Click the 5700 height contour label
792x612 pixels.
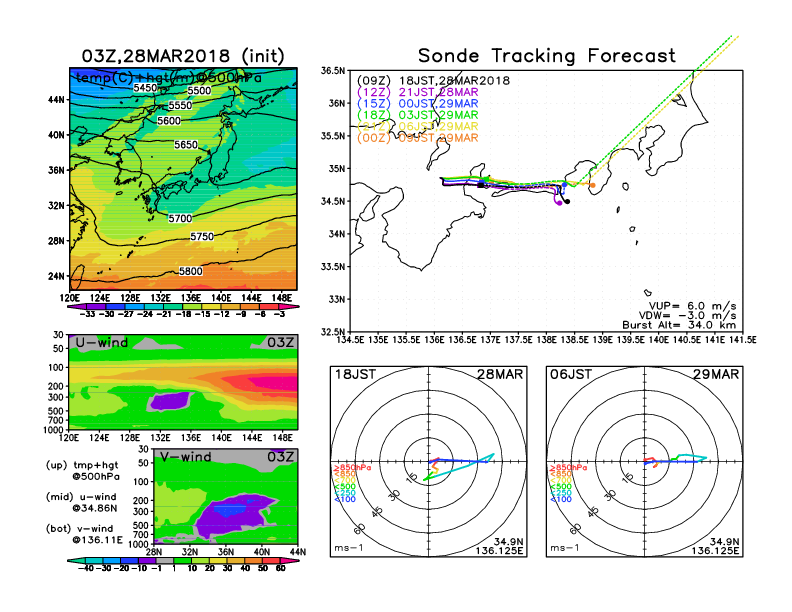(180, 218)
